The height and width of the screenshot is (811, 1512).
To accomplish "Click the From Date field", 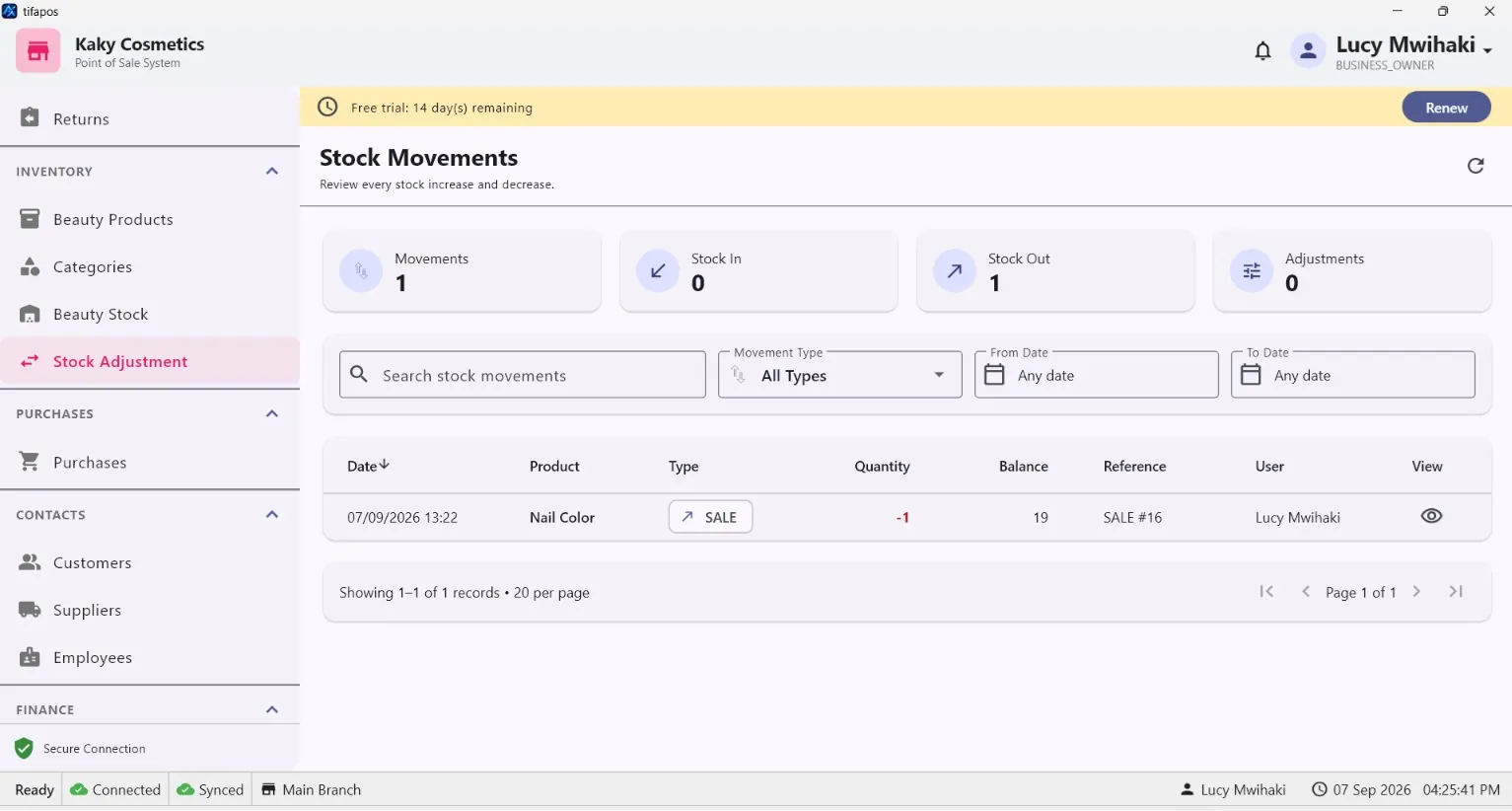I will click(1097, 375).
